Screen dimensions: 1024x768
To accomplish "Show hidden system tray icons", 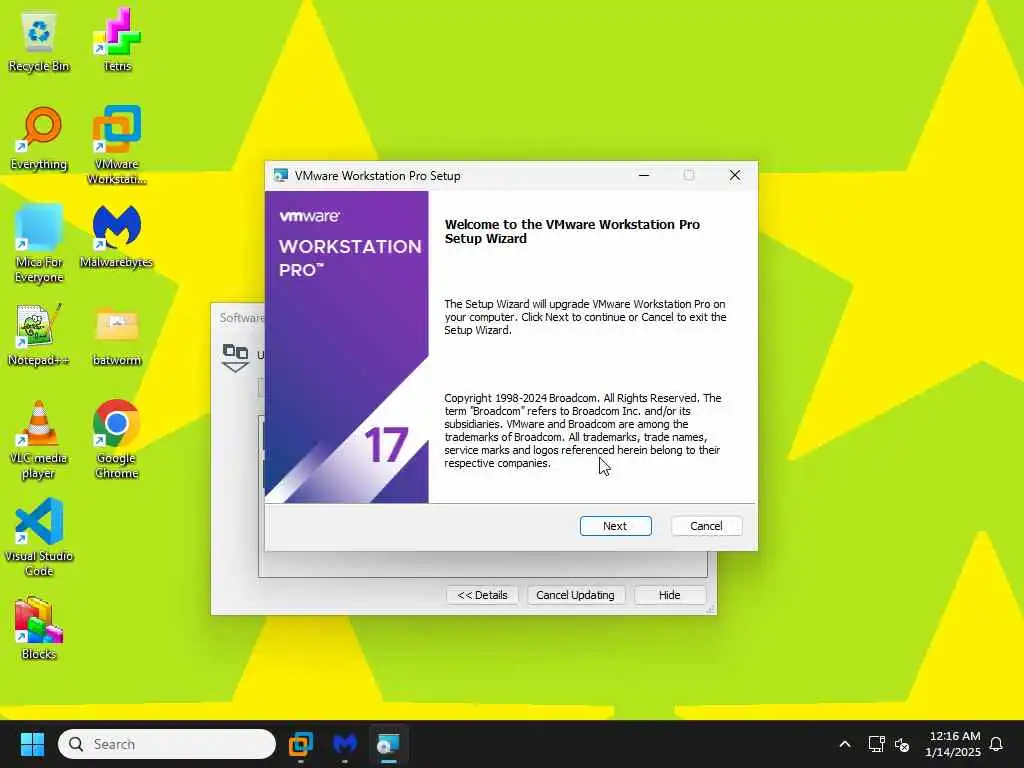I will (x=844, y=744).
